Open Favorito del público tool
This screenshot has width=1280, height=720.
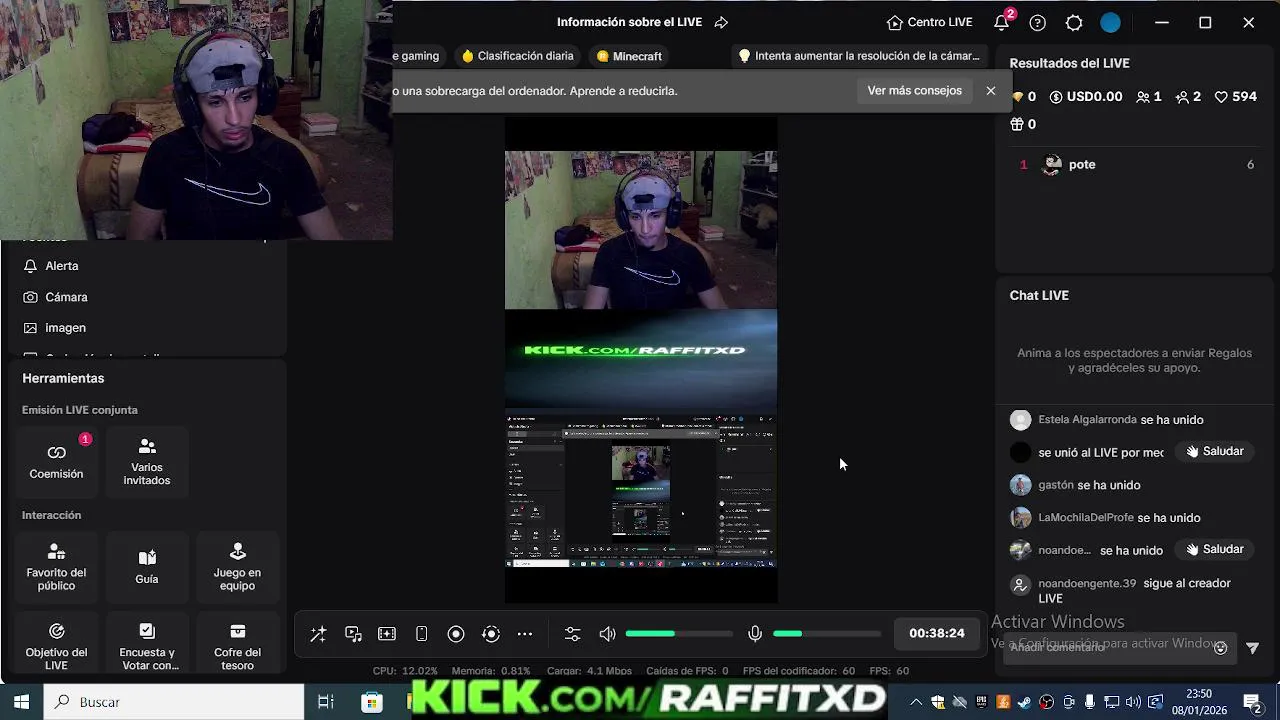(x=56, y=566)
